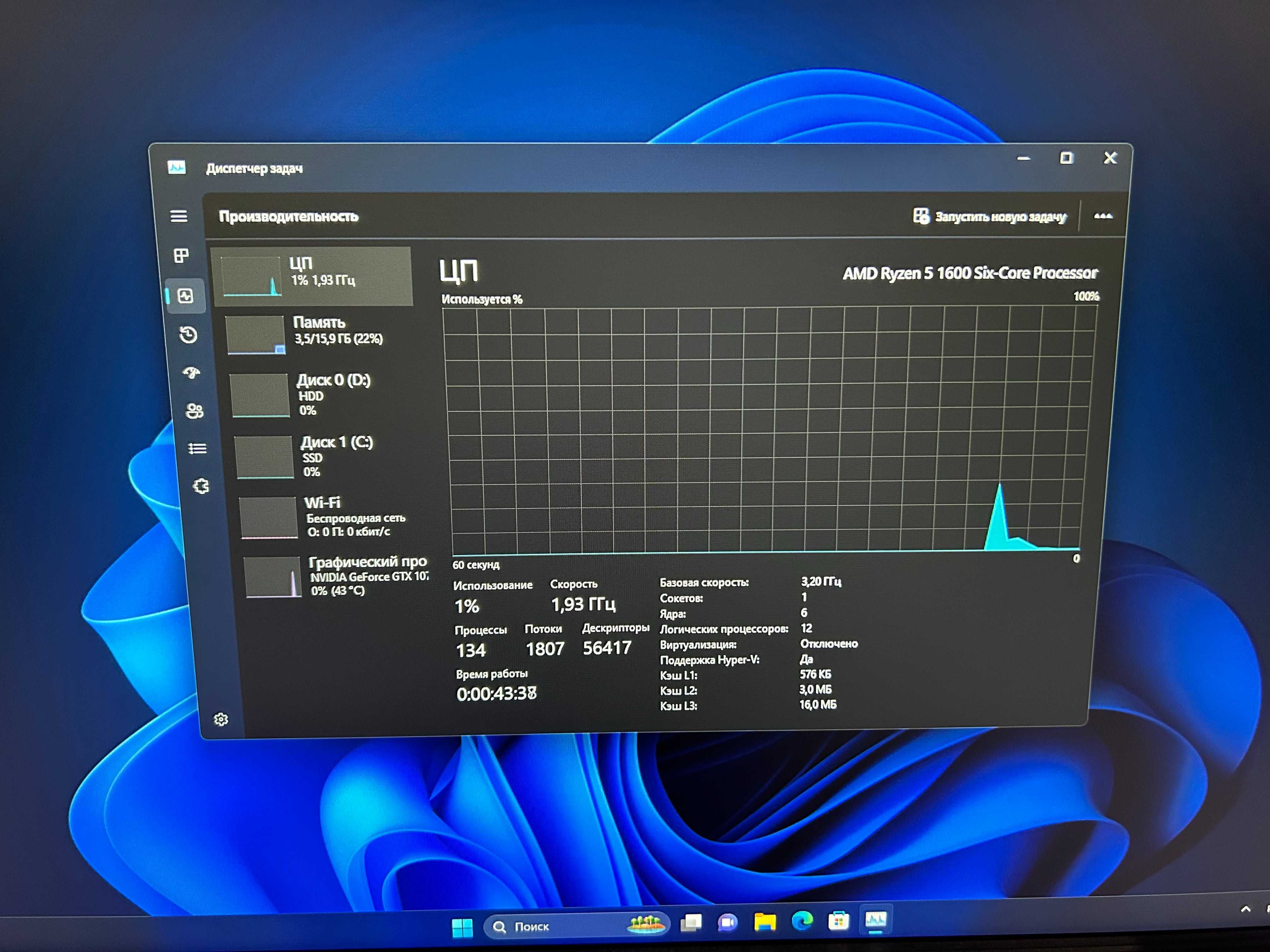Click the 1,93 ГГц speed value
Image resolution: width=1270 pixels, height=952 pixels.
[583, 604]
